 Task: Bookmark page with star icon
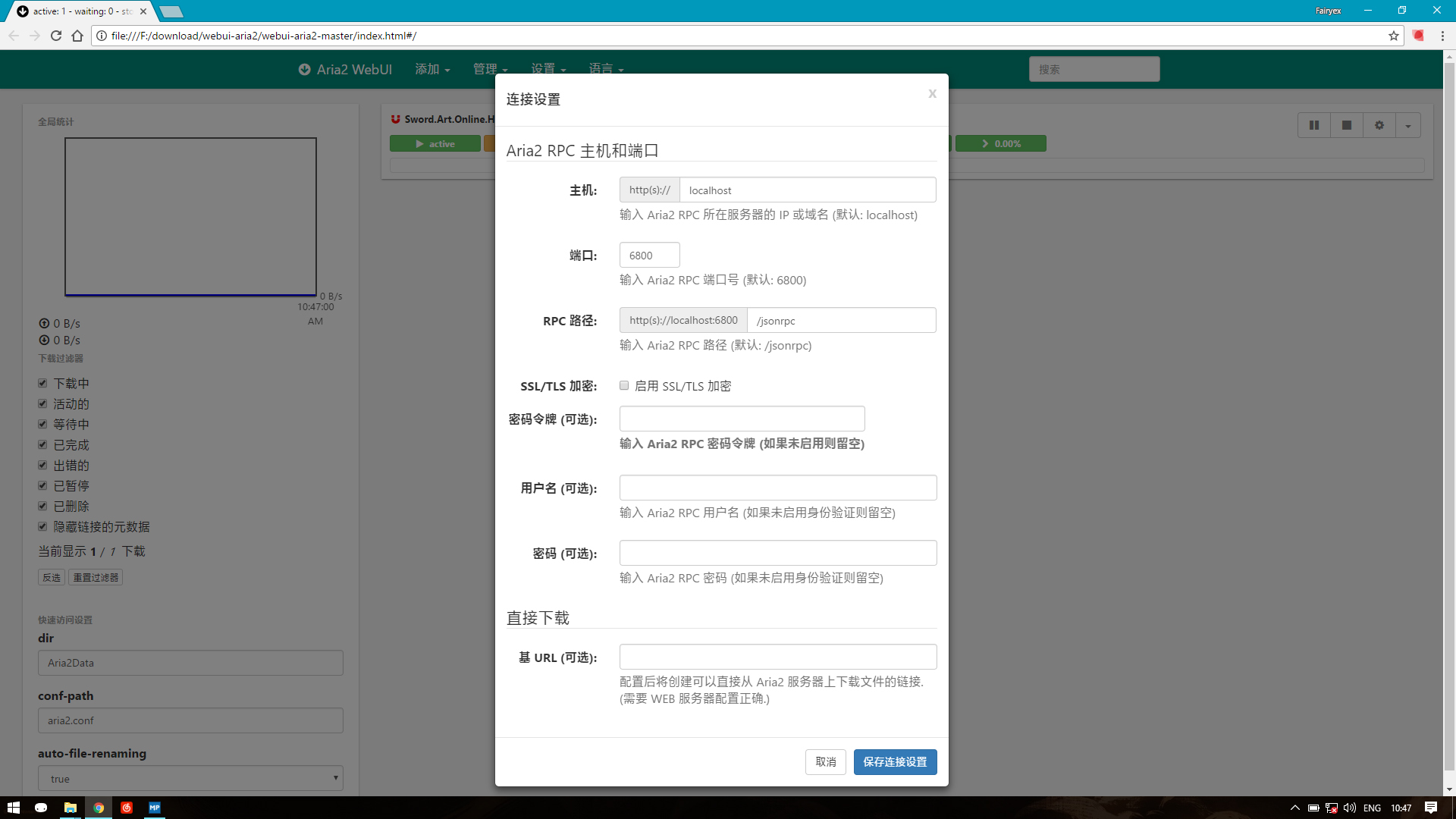tap(1393, 36)
